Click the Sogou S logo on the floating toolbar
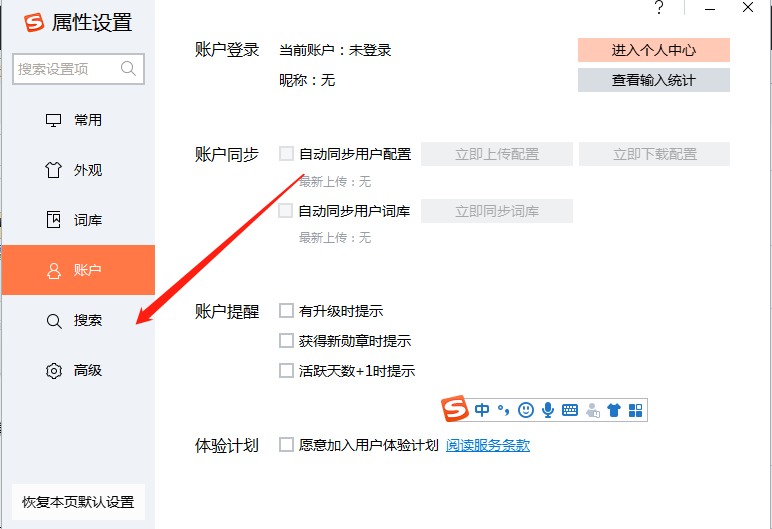Image resolution: width=772 pixels, height=529 pixels. pyautogui.click(x=454, y=409)
